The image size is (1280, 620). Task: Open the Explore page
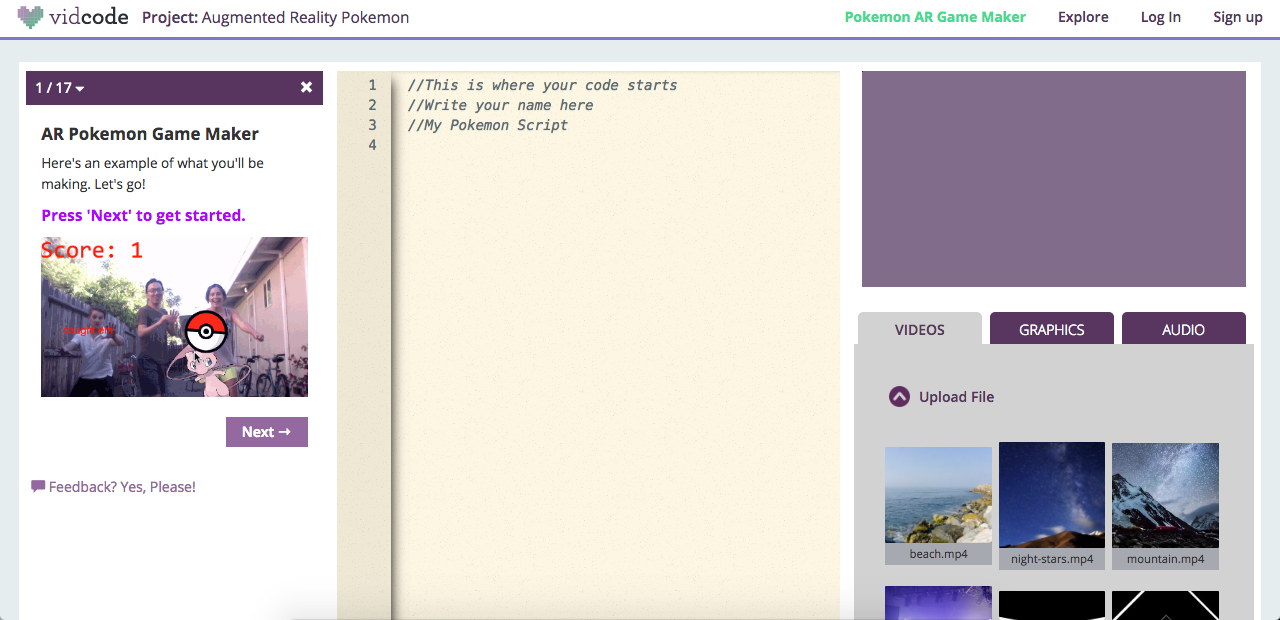point(1083,17)
